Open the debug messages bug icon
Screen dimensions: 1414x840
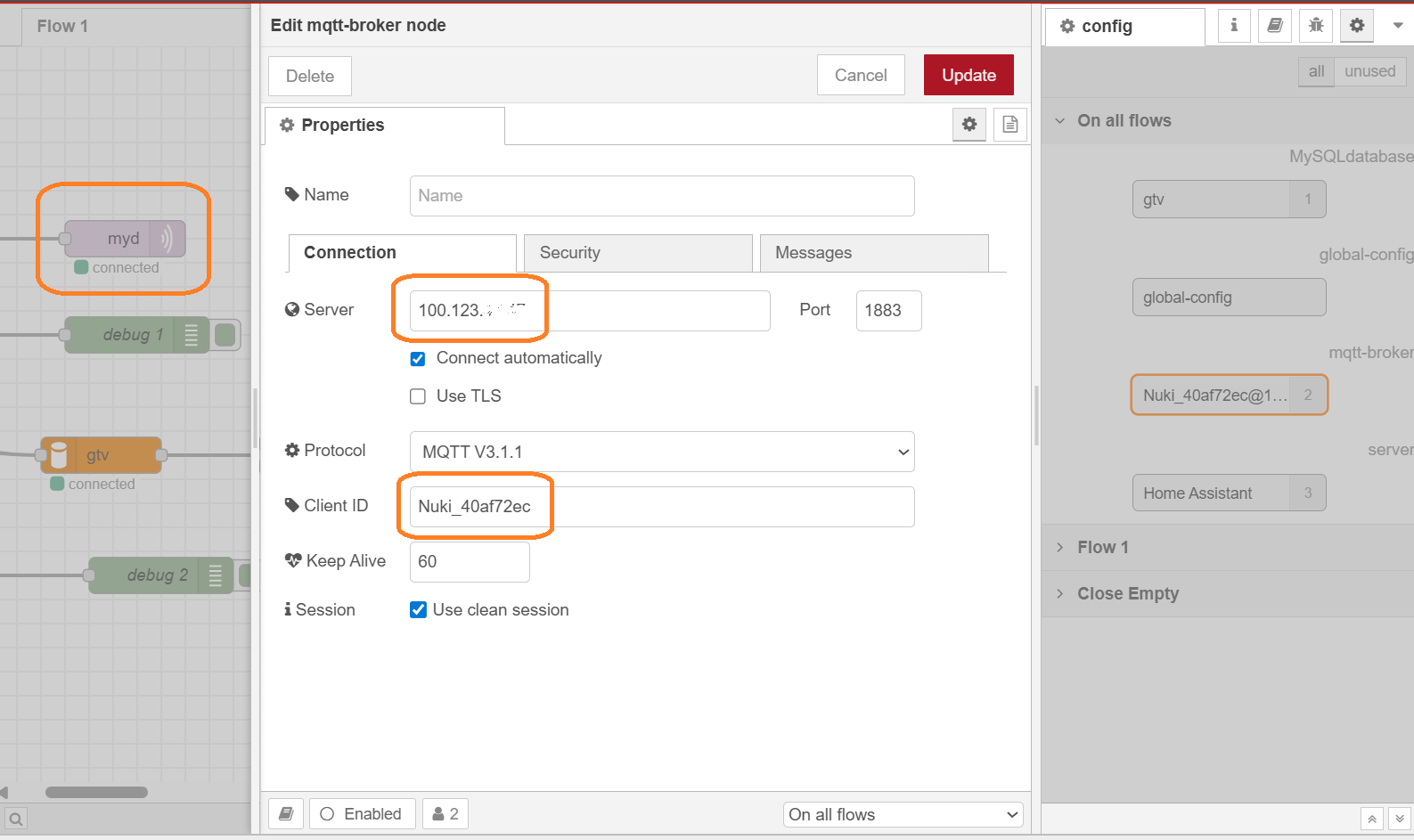click(1316, 26)
